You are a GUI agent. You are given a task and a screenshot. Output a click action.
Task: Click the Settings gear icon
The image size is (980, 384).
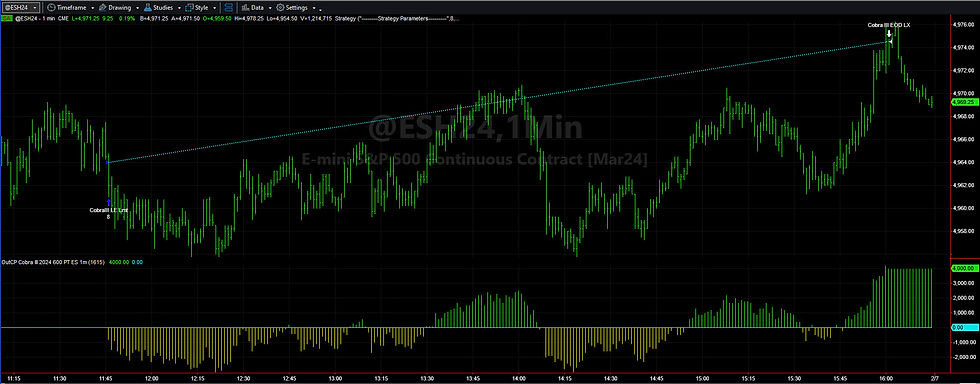(280, 8)
